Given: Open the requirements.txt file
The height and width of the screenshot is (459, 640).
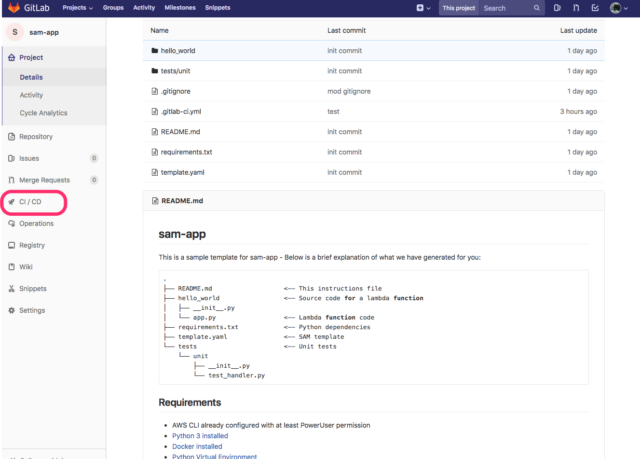Looking at the screenshot, I should click(x=187, y=152).
